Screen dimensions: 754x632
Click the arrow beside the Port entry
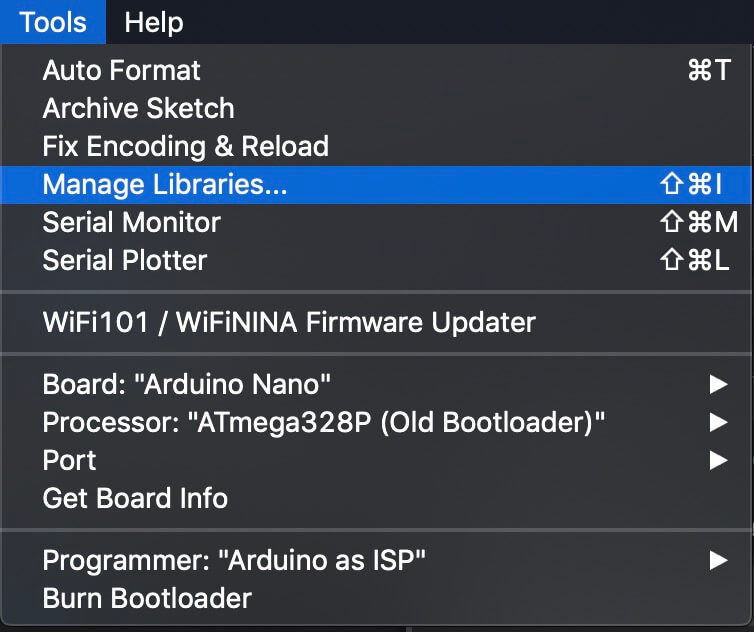[x=718, y=460]
